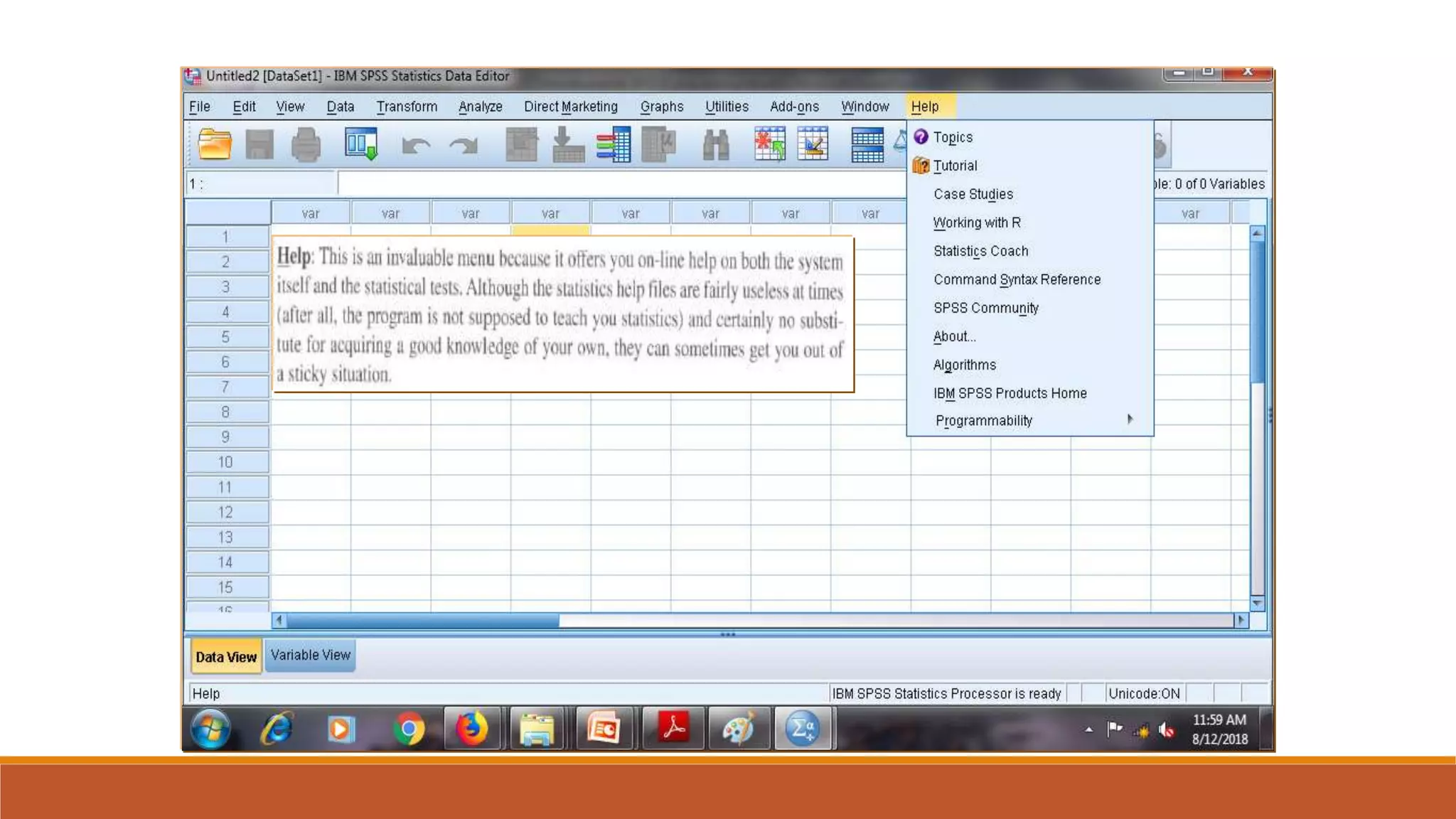Switch to the Variable View tab

311,655
